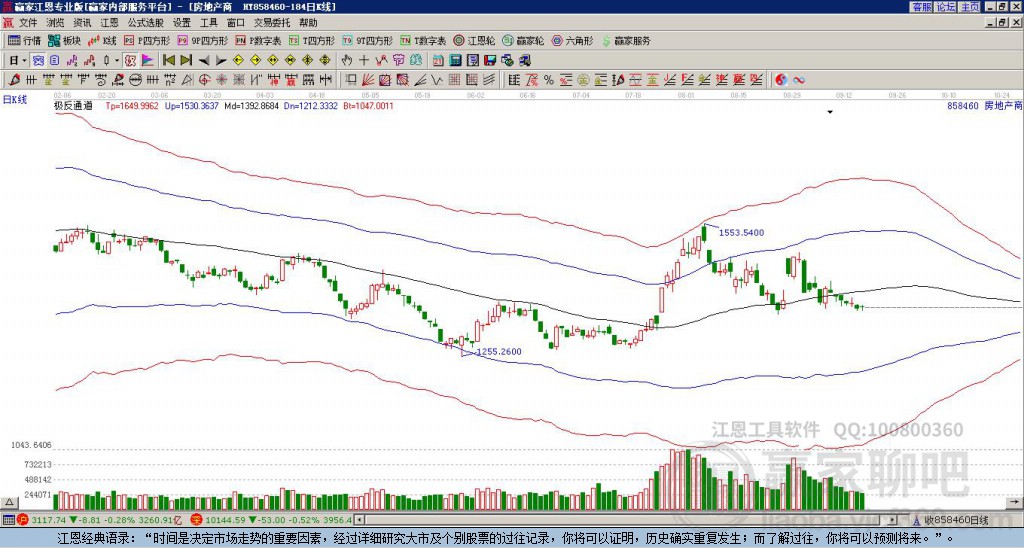This screenshot has height=548, width=1024.
Task: Click the 主页 link in title bar
Action: [x=970, y=7]
